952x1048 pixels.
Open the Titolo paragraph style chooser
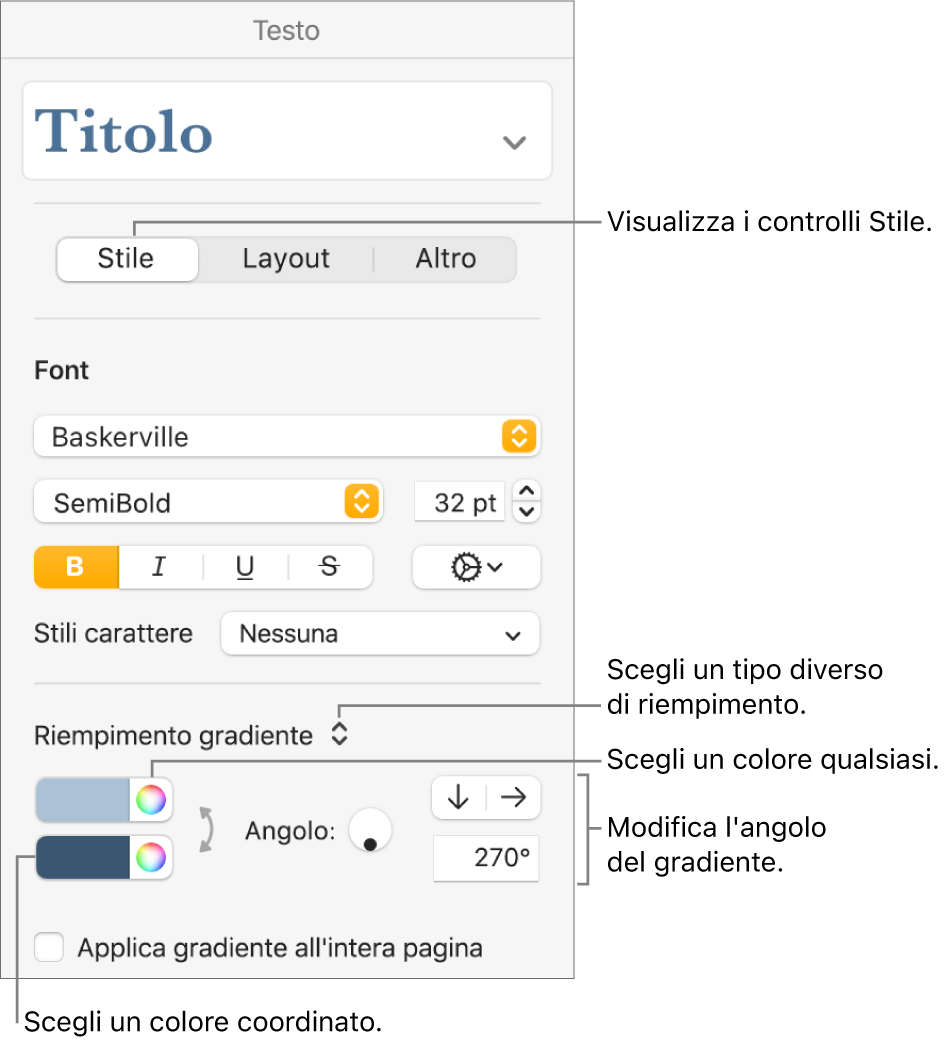pos(287,131)
